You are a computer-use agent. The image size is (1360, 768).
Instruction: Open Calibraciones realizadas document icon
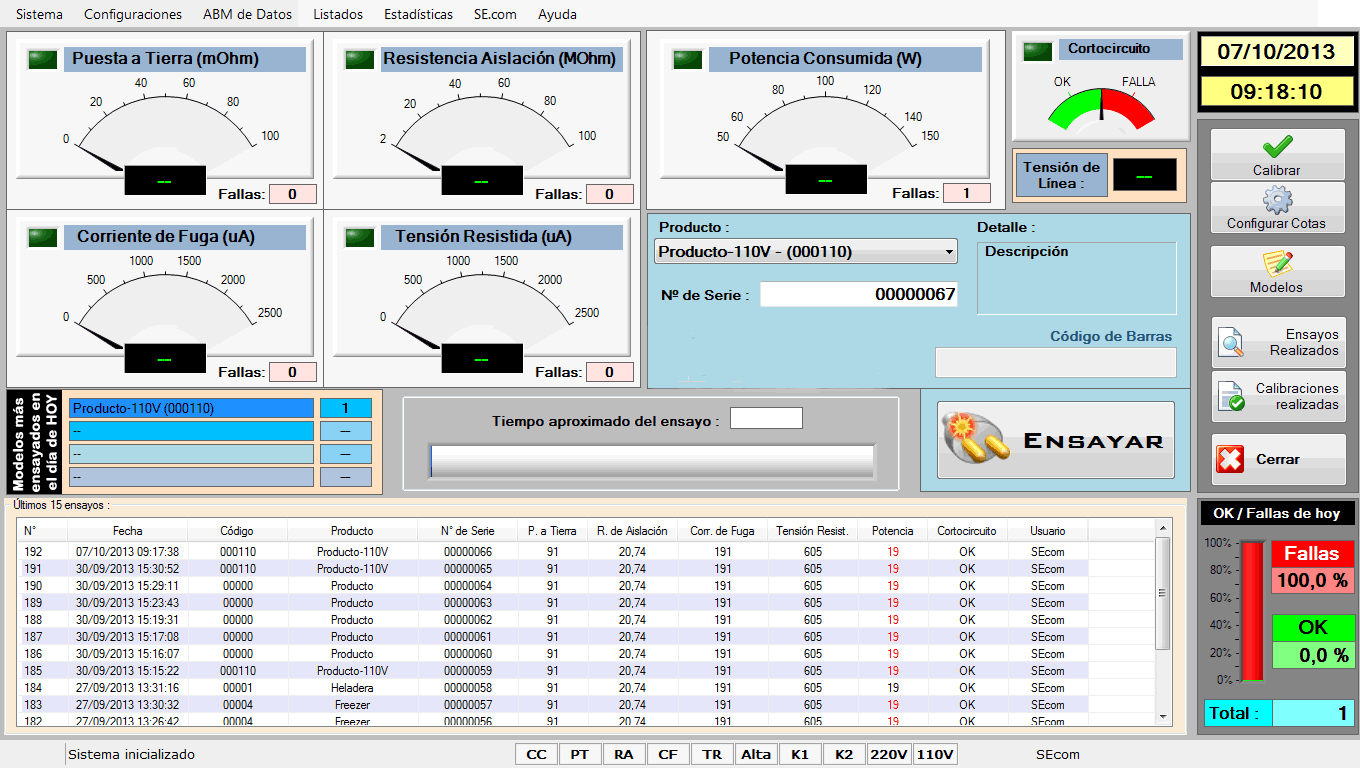tap(1232, 398)
